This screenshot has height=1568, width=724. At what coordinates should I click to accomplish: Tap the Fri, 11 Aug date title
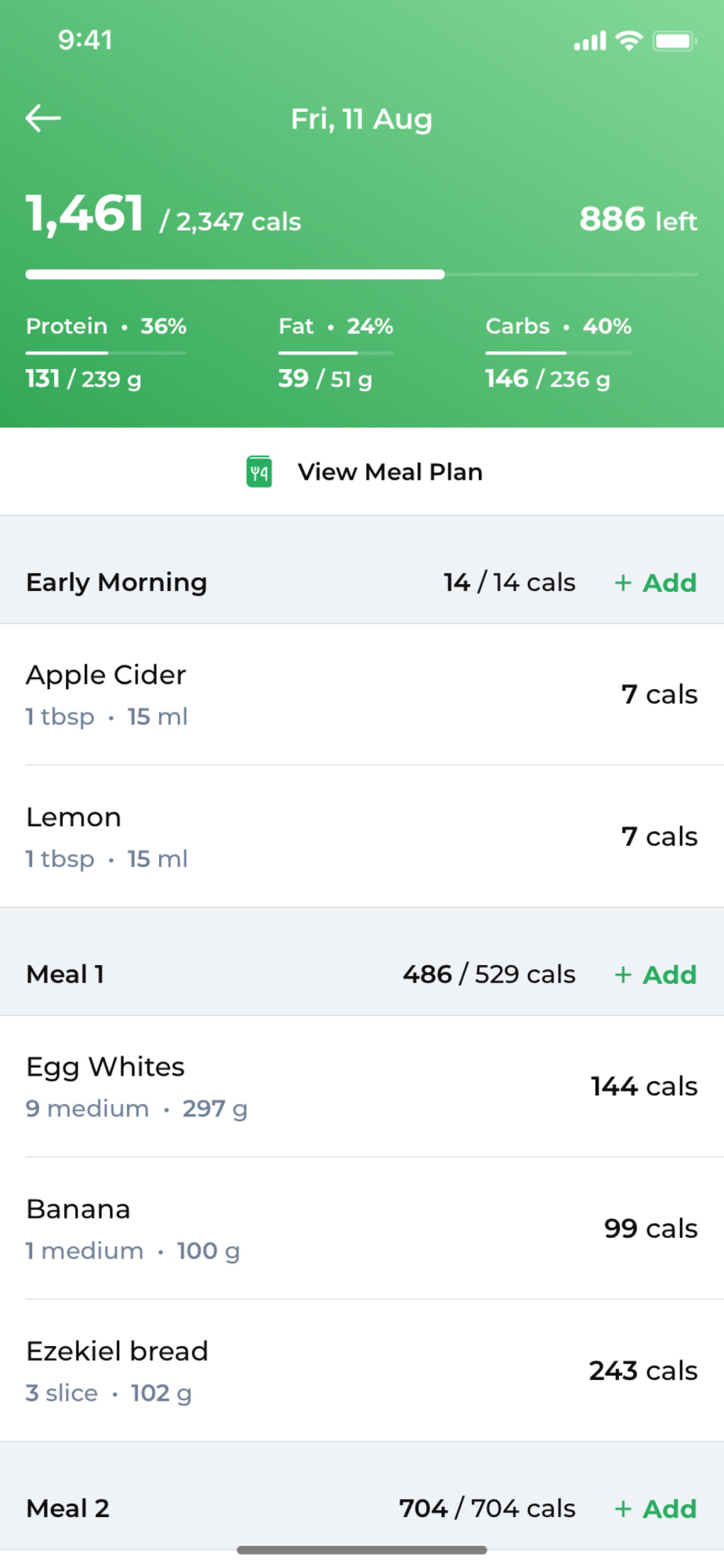point(361,119)
